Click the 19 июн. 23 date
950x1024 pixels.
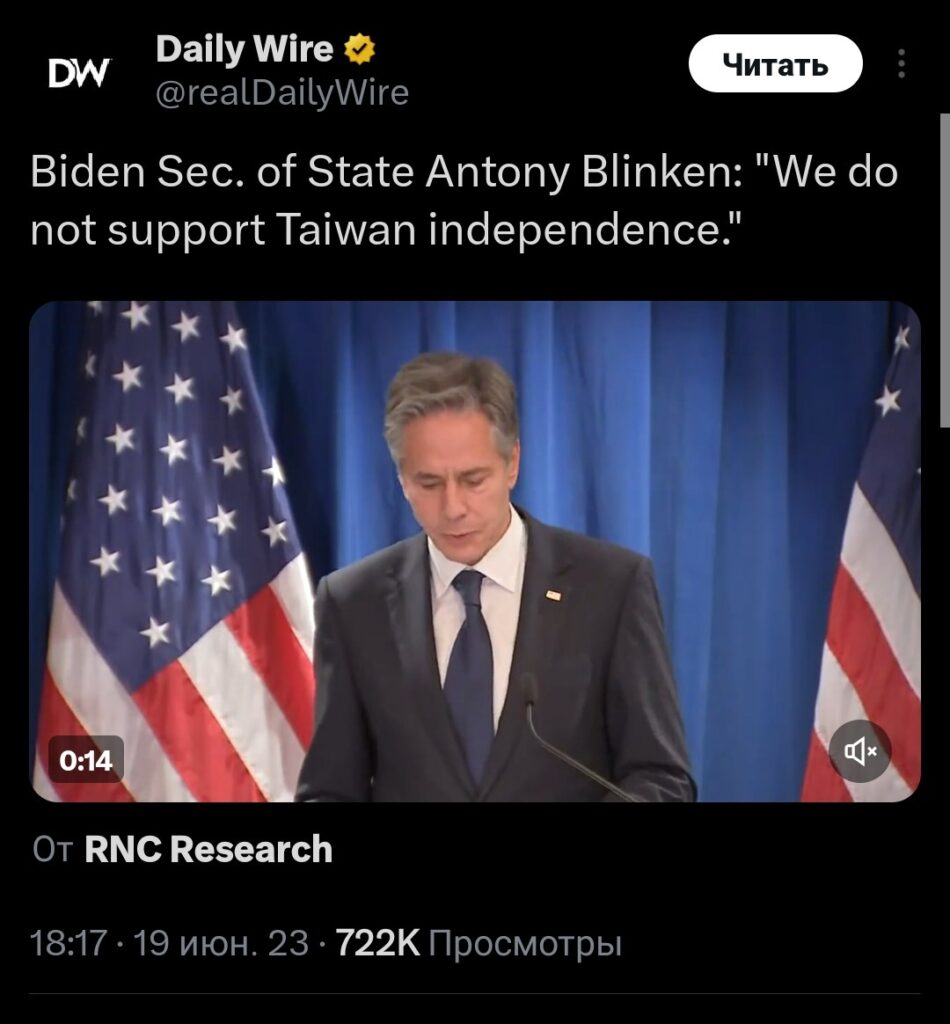pyautogui.click(x=221, y=943)
